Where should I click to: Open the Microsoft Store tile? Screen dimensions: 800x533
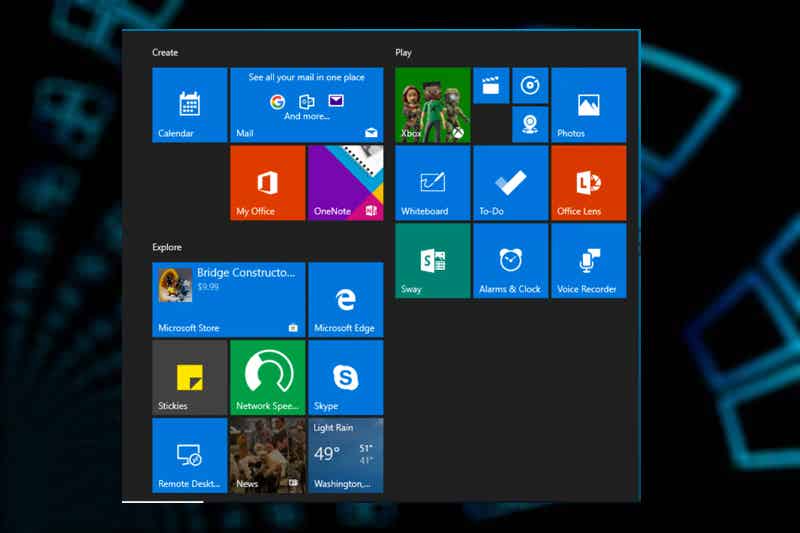(x=229, y=300)
